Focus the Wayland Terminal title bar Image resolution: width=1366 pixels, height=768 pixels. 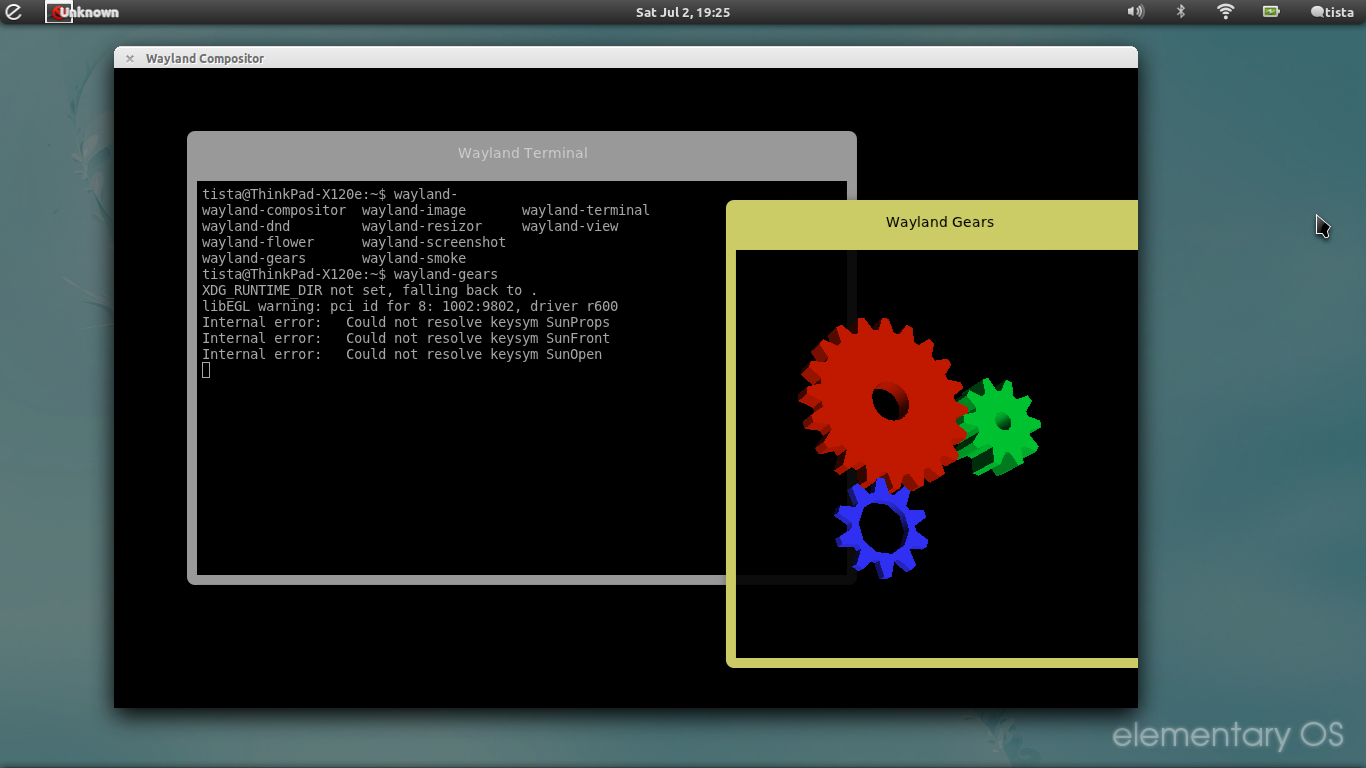(x=522, y=153)
